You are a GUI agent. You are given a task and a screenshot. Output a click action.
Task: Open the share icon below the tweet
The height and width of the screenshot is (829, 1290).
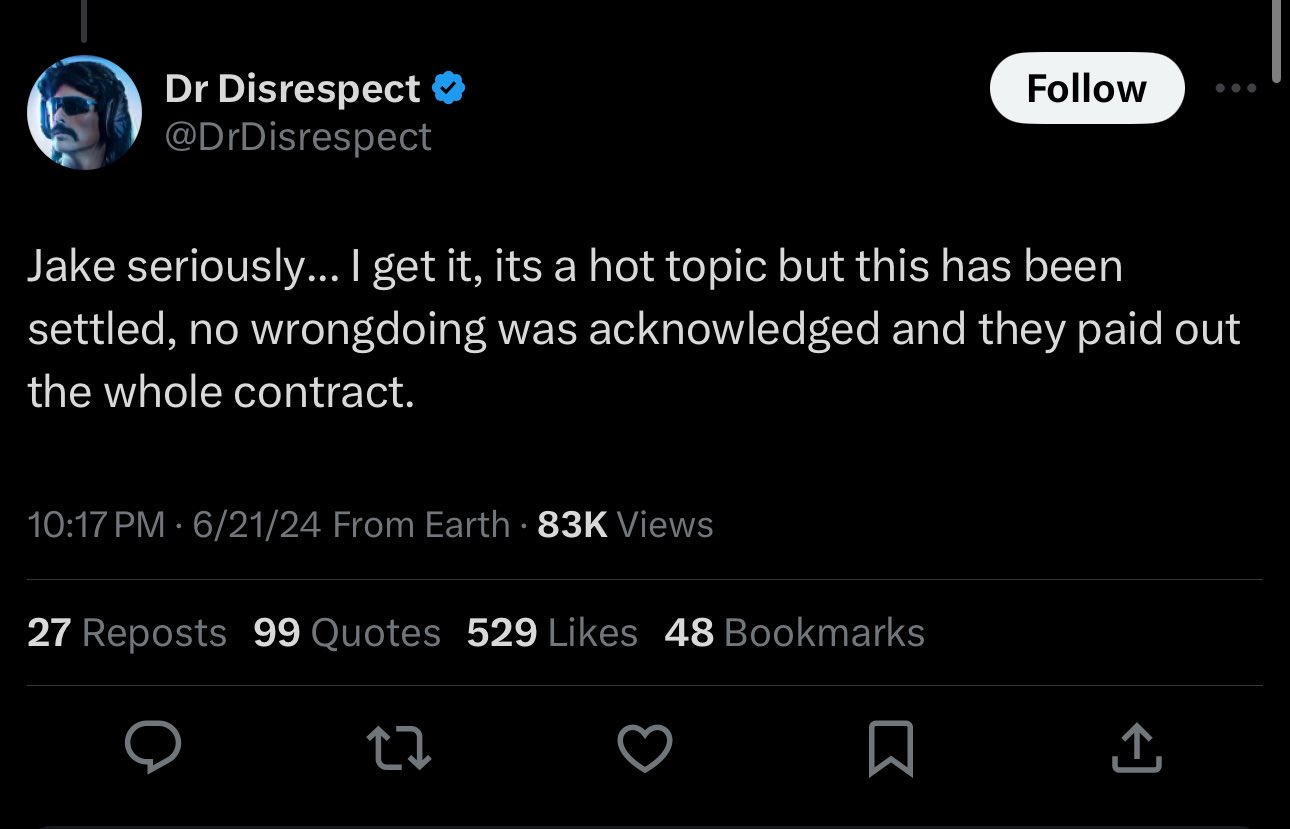[1136, 748]
